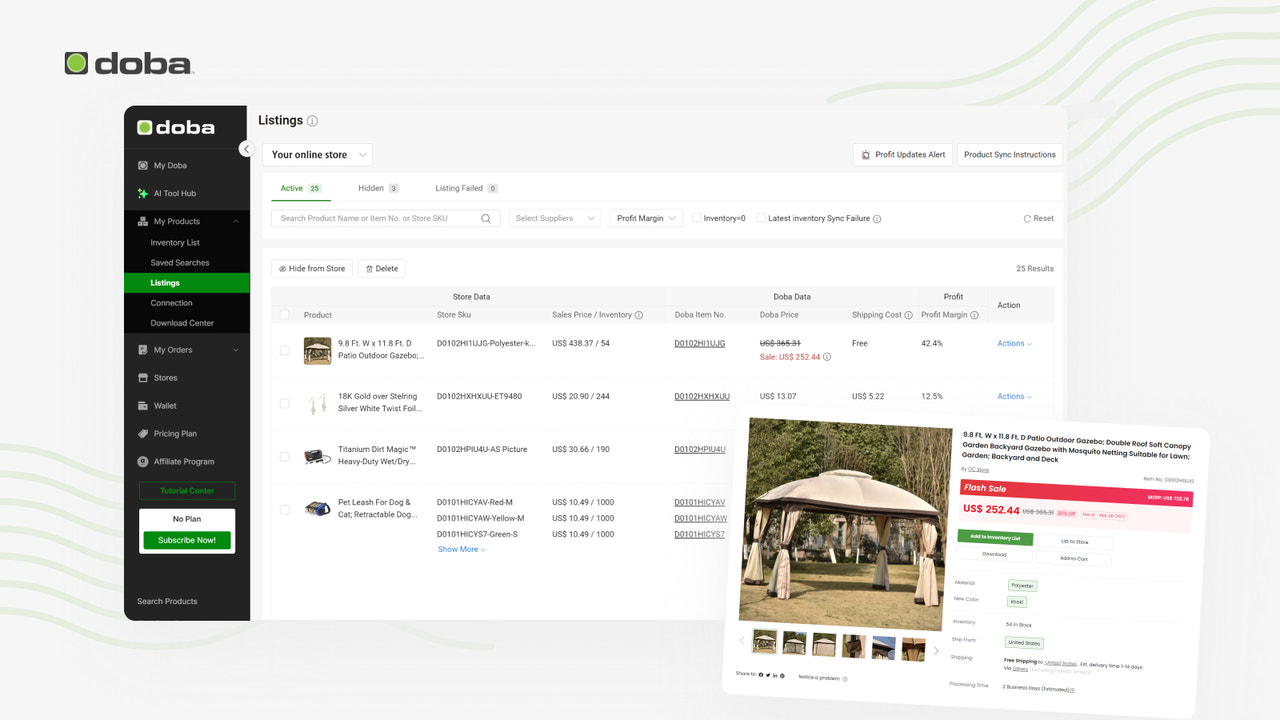Click Add to Inventory List button
Screen dimensions: 1280x720
pos(994,537)
